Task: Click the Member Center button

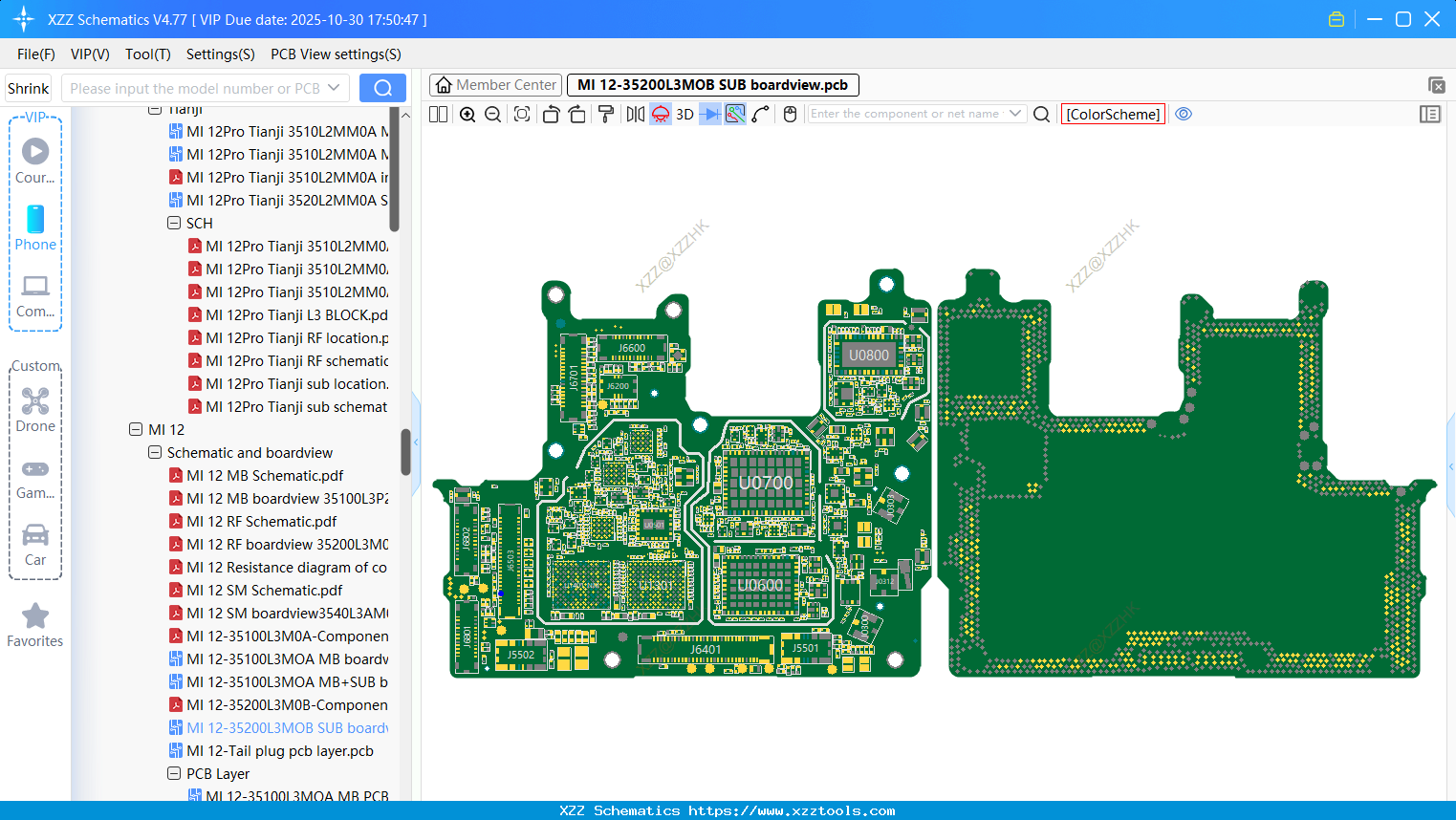Action: (495, 84)
